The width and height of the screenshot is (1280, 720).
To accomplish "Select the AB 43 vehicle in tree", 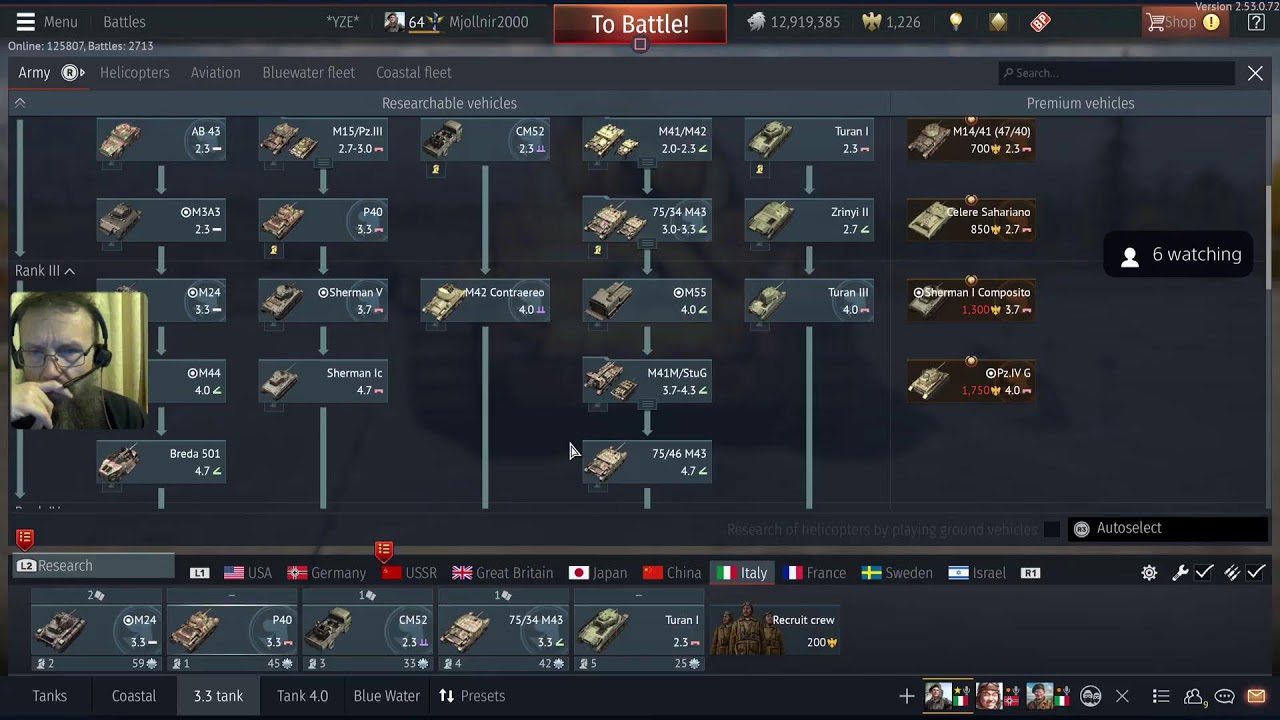I will (161, 140).
